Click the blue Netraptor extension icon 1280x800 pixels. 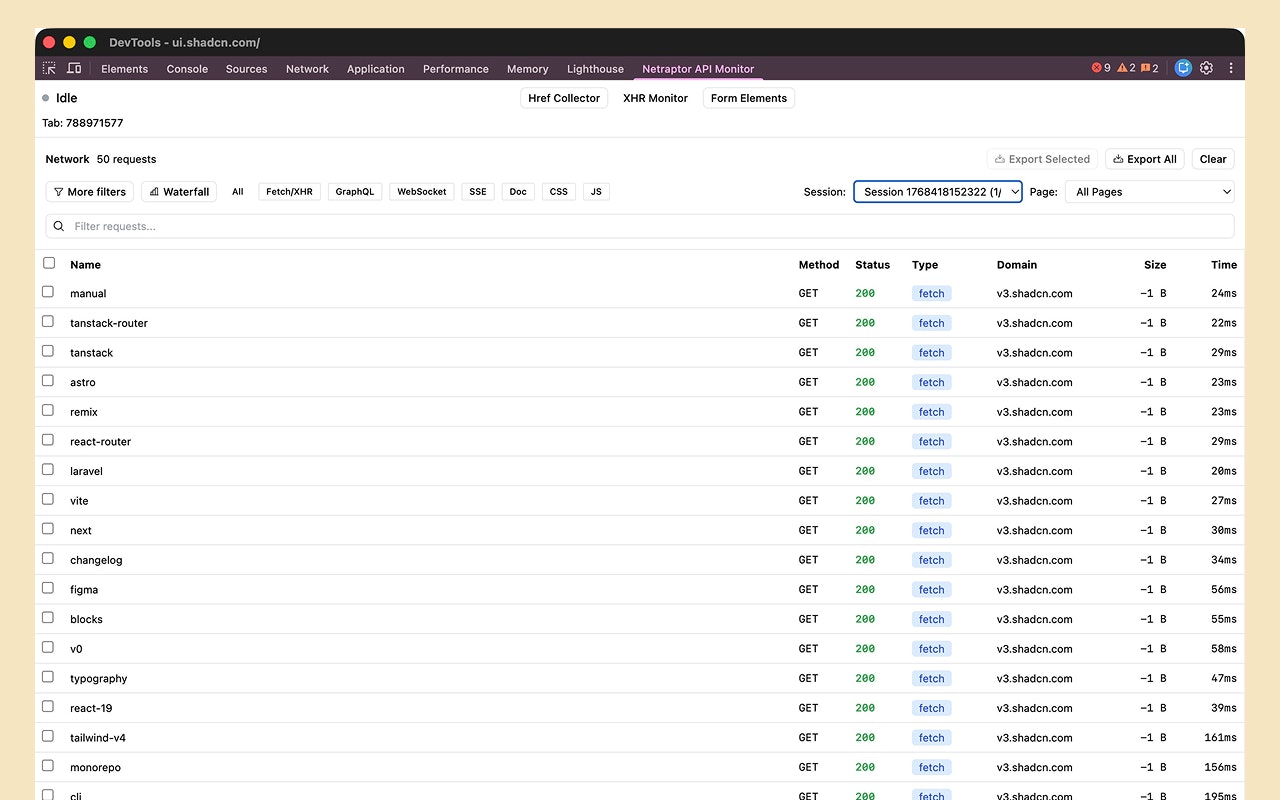(x=1183, y=67)
